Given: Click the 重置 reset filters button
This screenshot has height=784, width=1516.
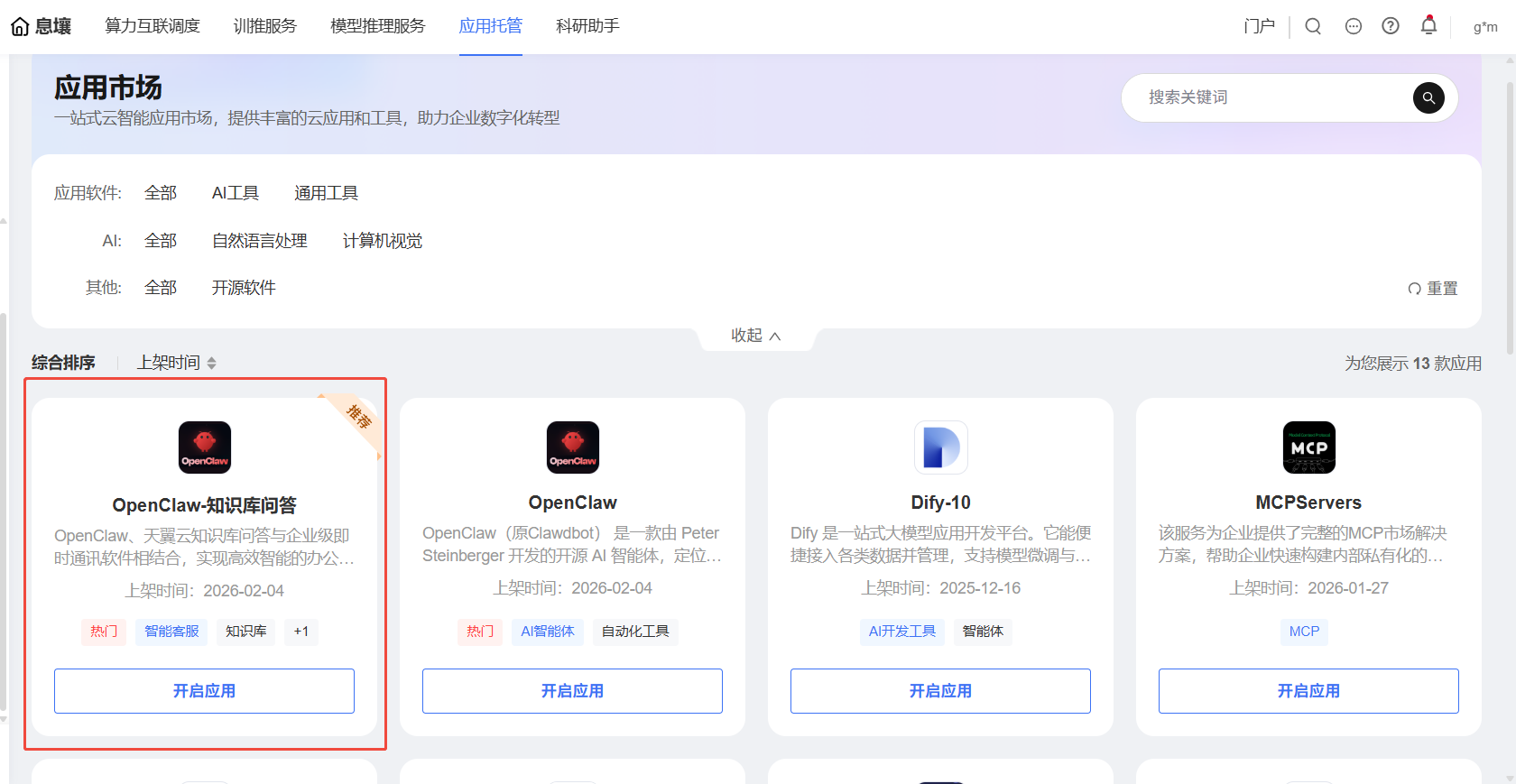Looking at the screenshot, I should [1433, 289].
